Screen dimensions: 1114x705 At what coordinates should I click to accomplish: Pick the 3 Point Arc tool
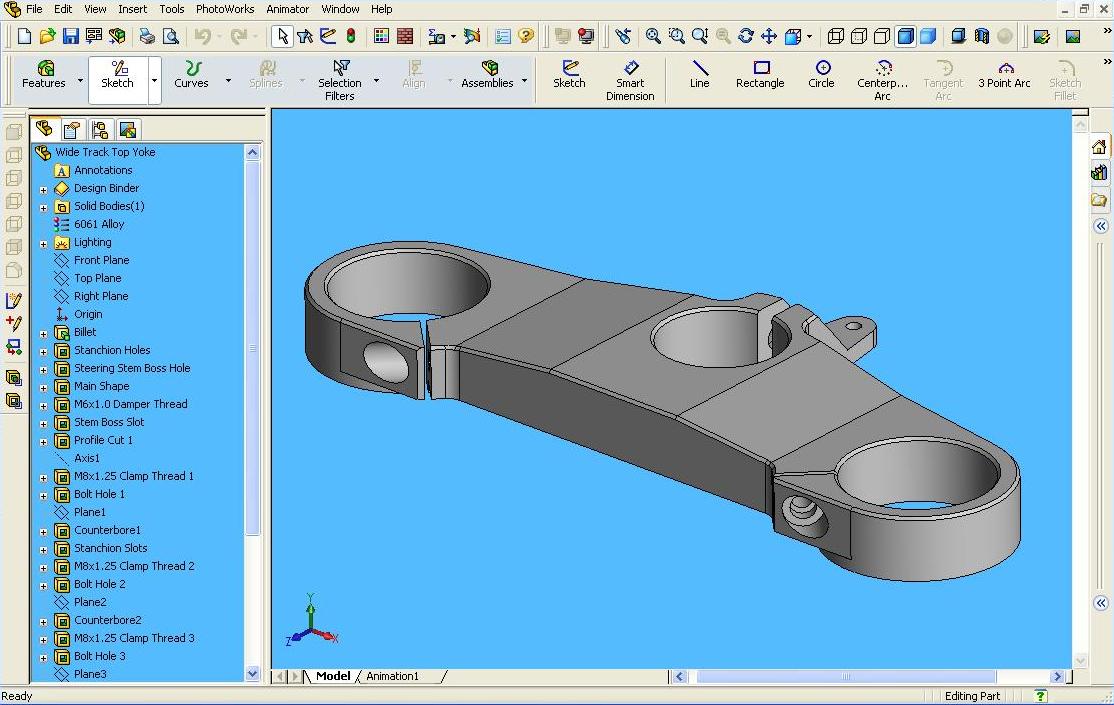pos(1004,75)
